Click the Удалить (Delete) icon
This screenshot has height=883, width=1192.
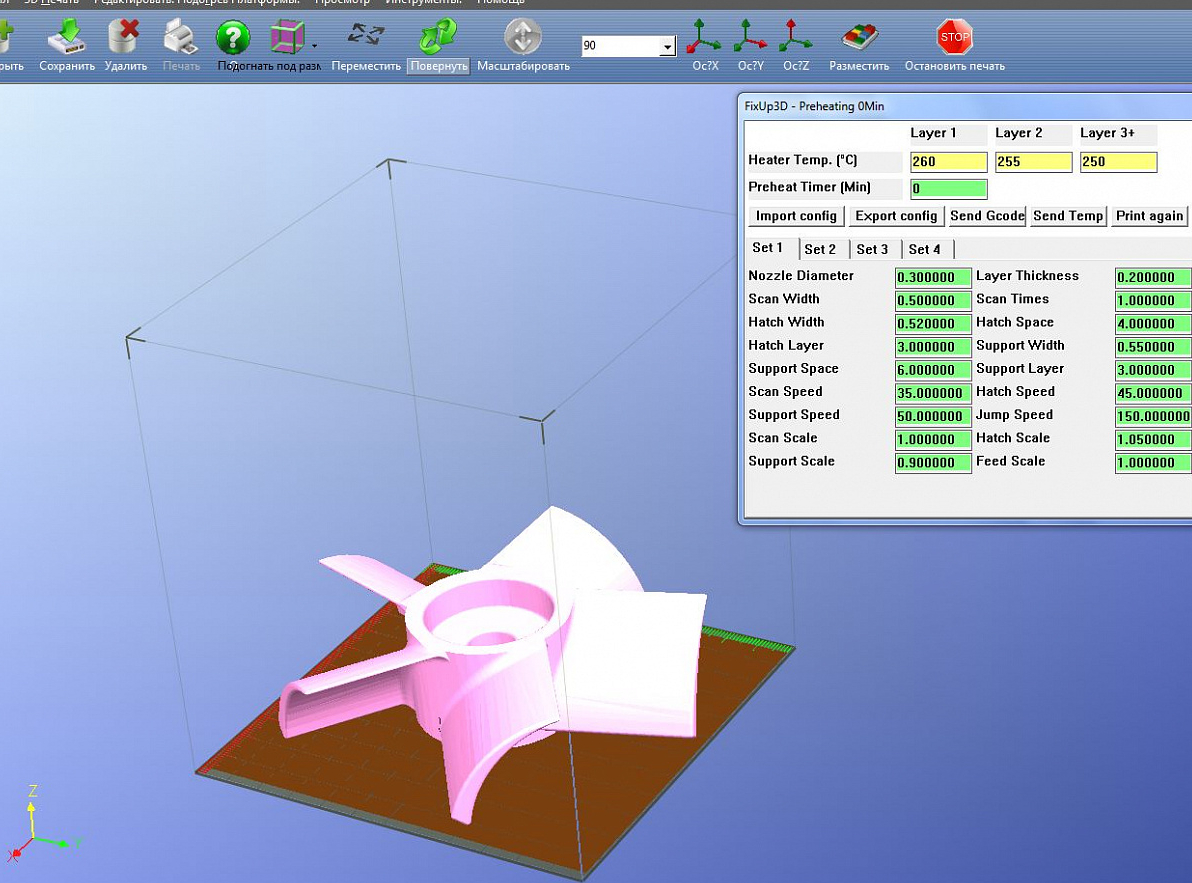pos(125,36)
